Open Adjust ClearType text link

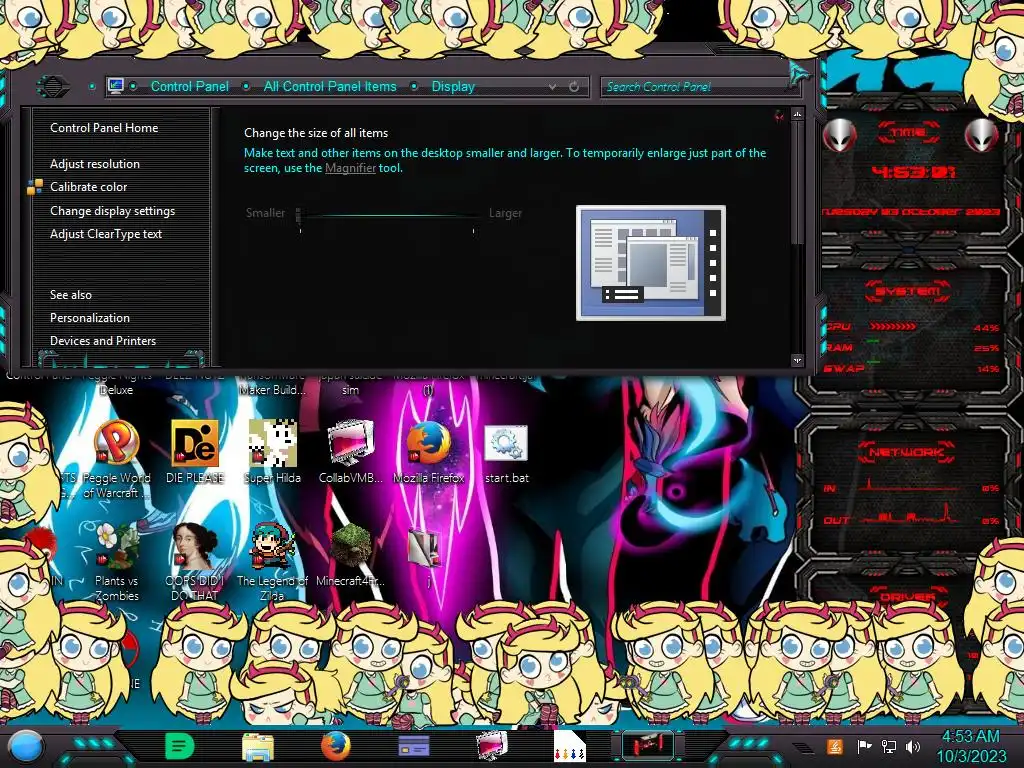[106, 234]
